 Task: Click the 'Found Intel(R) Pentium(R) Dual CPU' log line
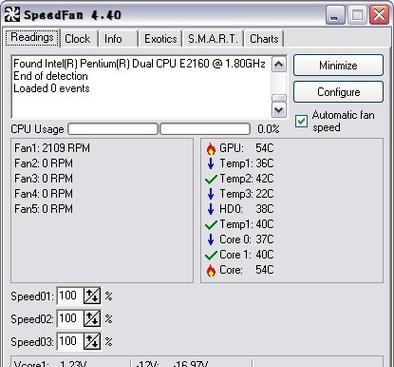139,64
